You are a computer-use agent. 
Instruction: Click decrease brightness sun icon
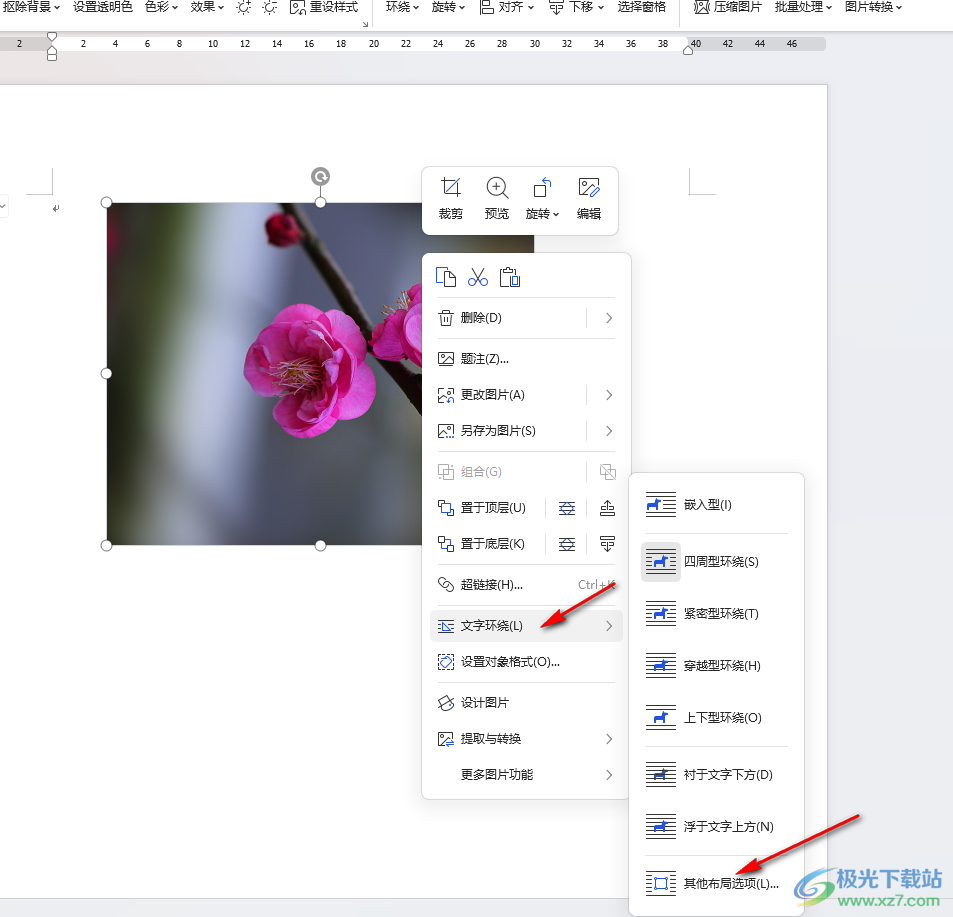click(270, 7)
